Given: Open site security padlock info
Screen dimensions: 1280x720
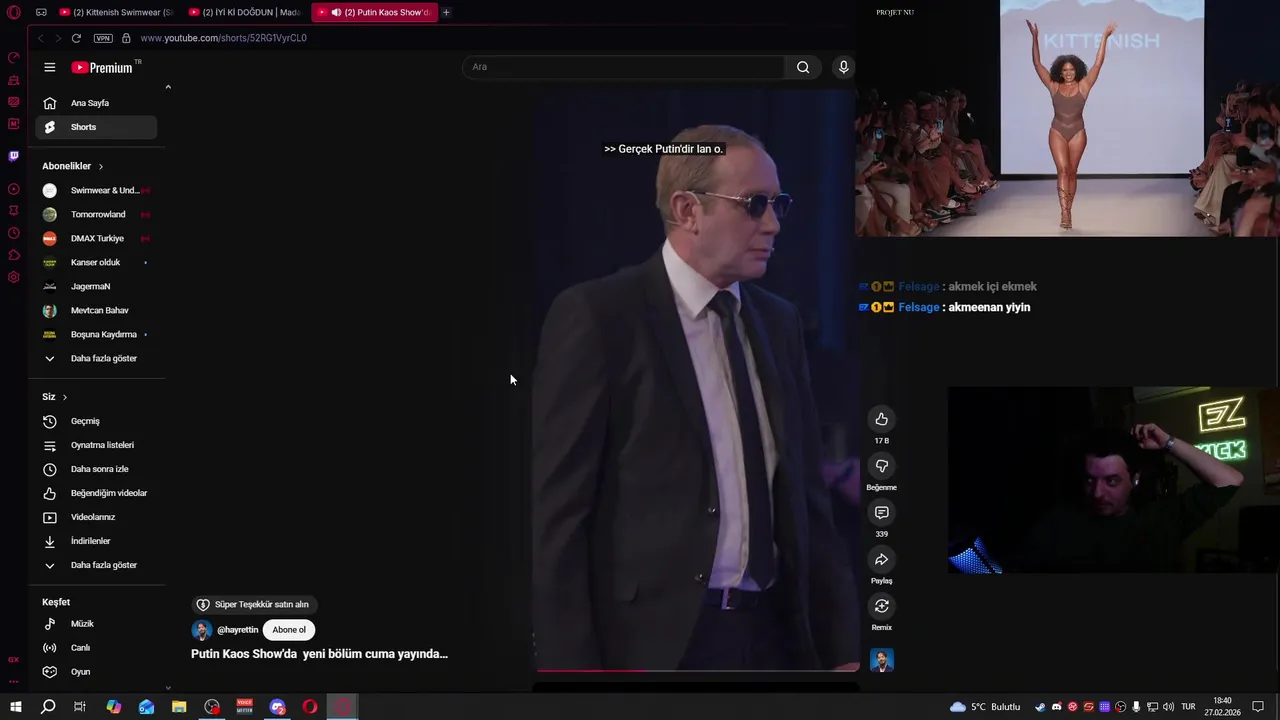Looking at the screenshot, I should click(126, 38).
